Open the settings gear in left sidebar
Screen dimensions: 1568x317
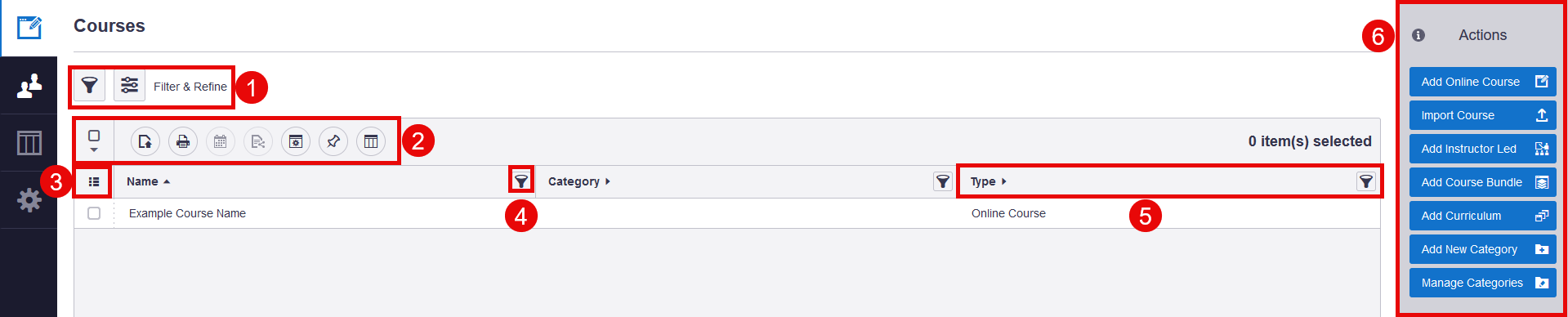[29, 199]
